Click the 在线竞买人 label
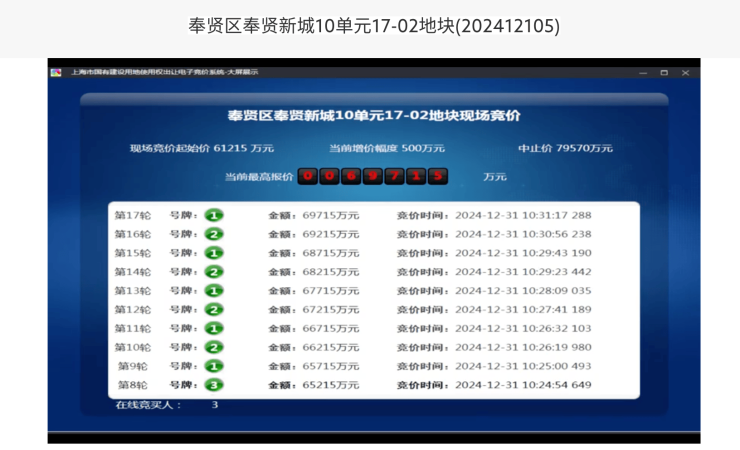 (x=148, y=405)
